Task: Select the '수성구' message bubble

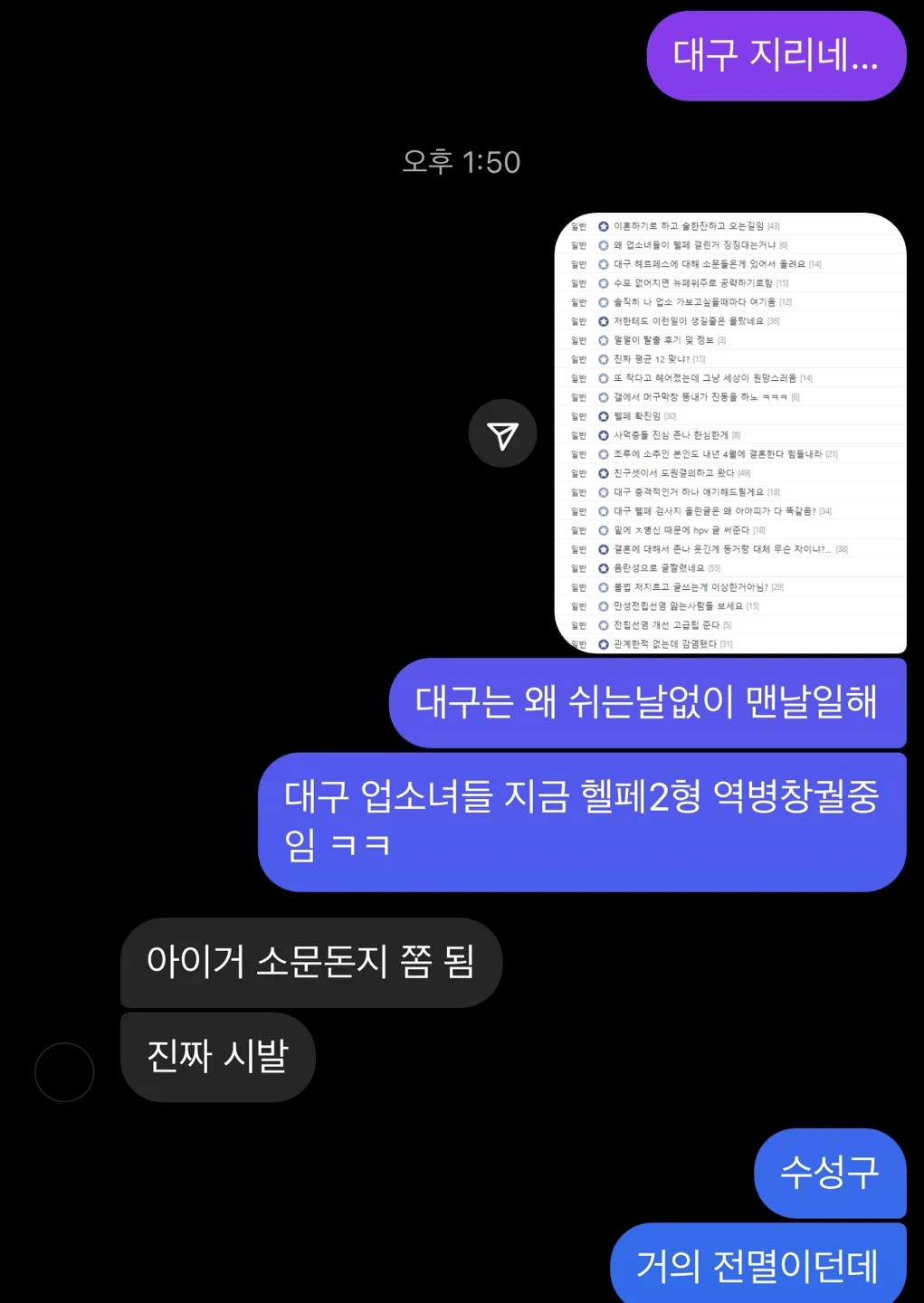Action: pyautogui.click(x=830, y=1174)
